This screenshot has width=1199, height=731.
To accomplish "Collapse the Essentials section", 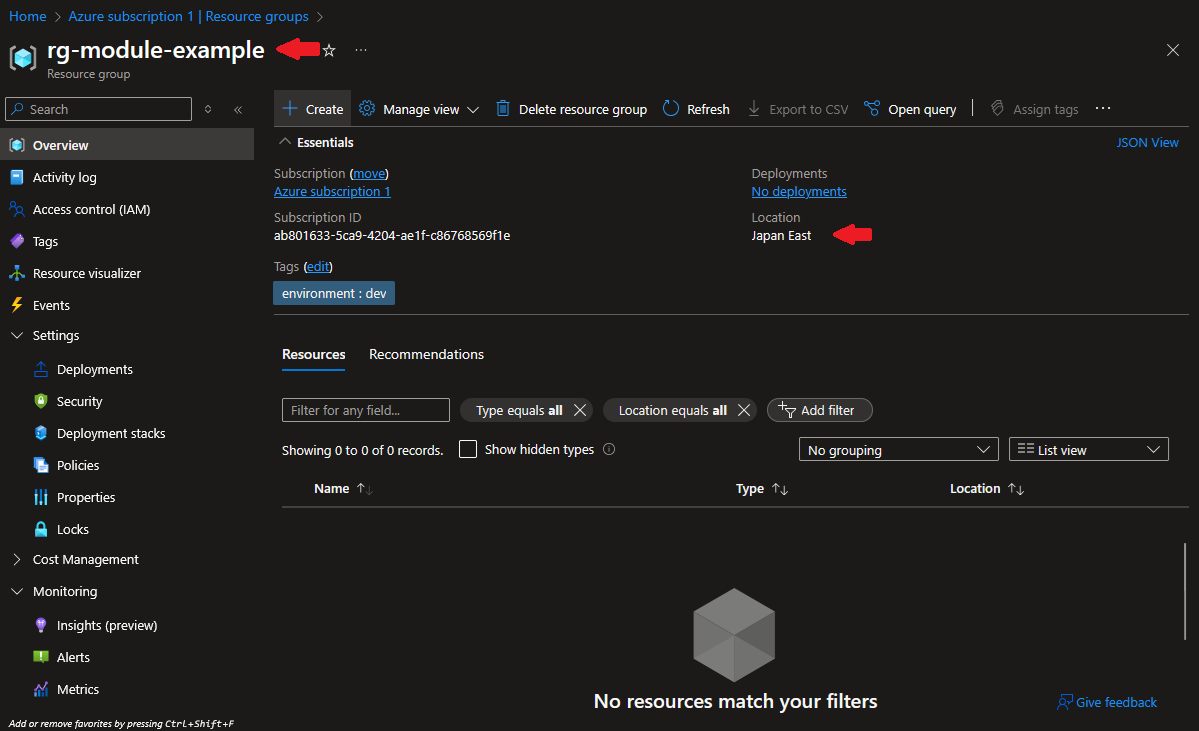I will [x=285, y=142].
